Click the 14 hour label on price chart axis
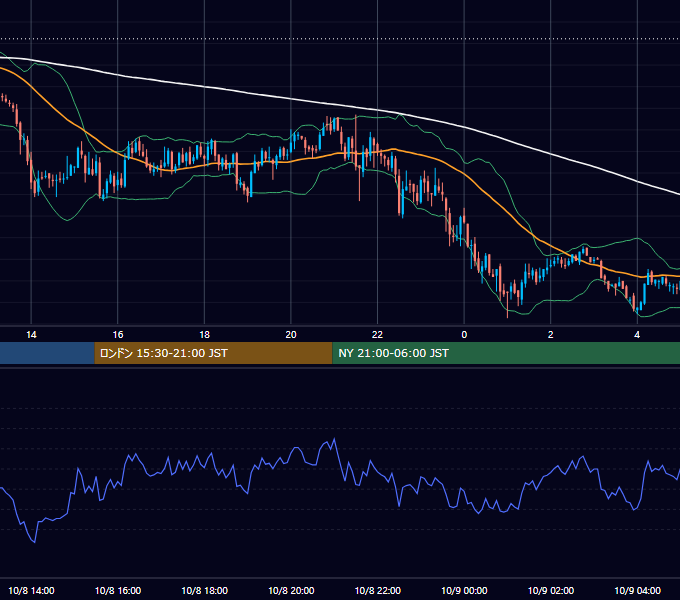The height and width of the screenshot is (600, 680). point(31,335)
